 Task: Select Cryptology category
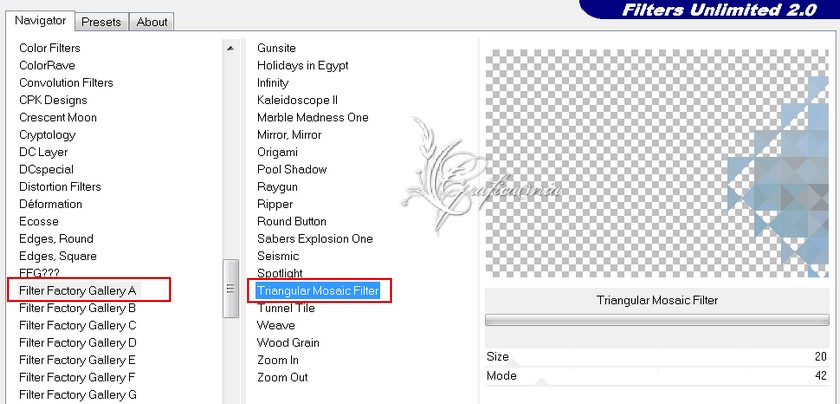pyautogui.click(x=47, y=134)
